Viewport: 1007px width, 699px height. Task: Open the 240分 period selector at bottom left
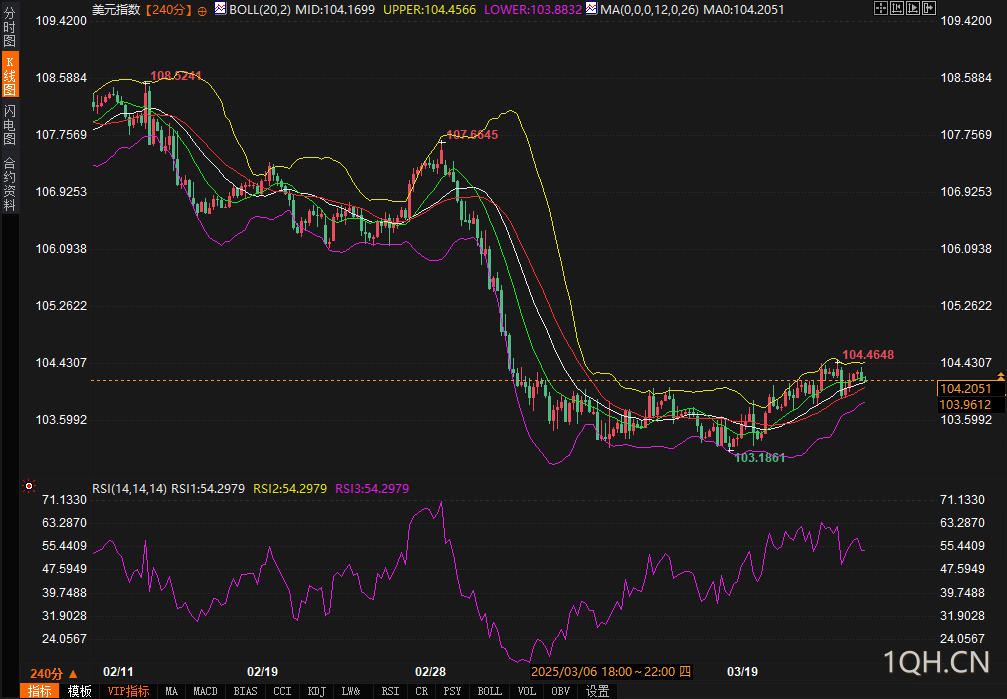[54, 673]
